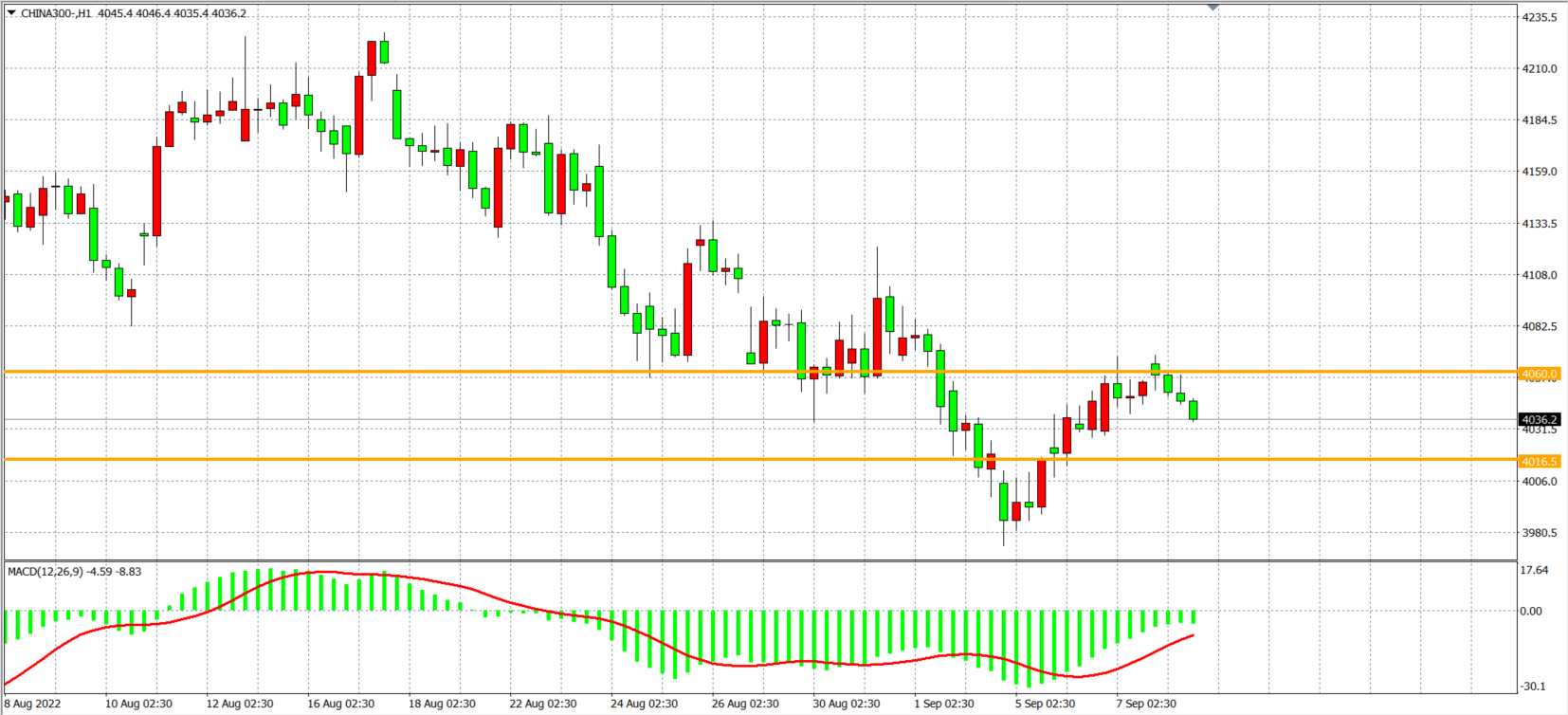1568x715 pixels.
Task: Click the 7 Sep 02:30 date label
Action: pos(1145,704)
